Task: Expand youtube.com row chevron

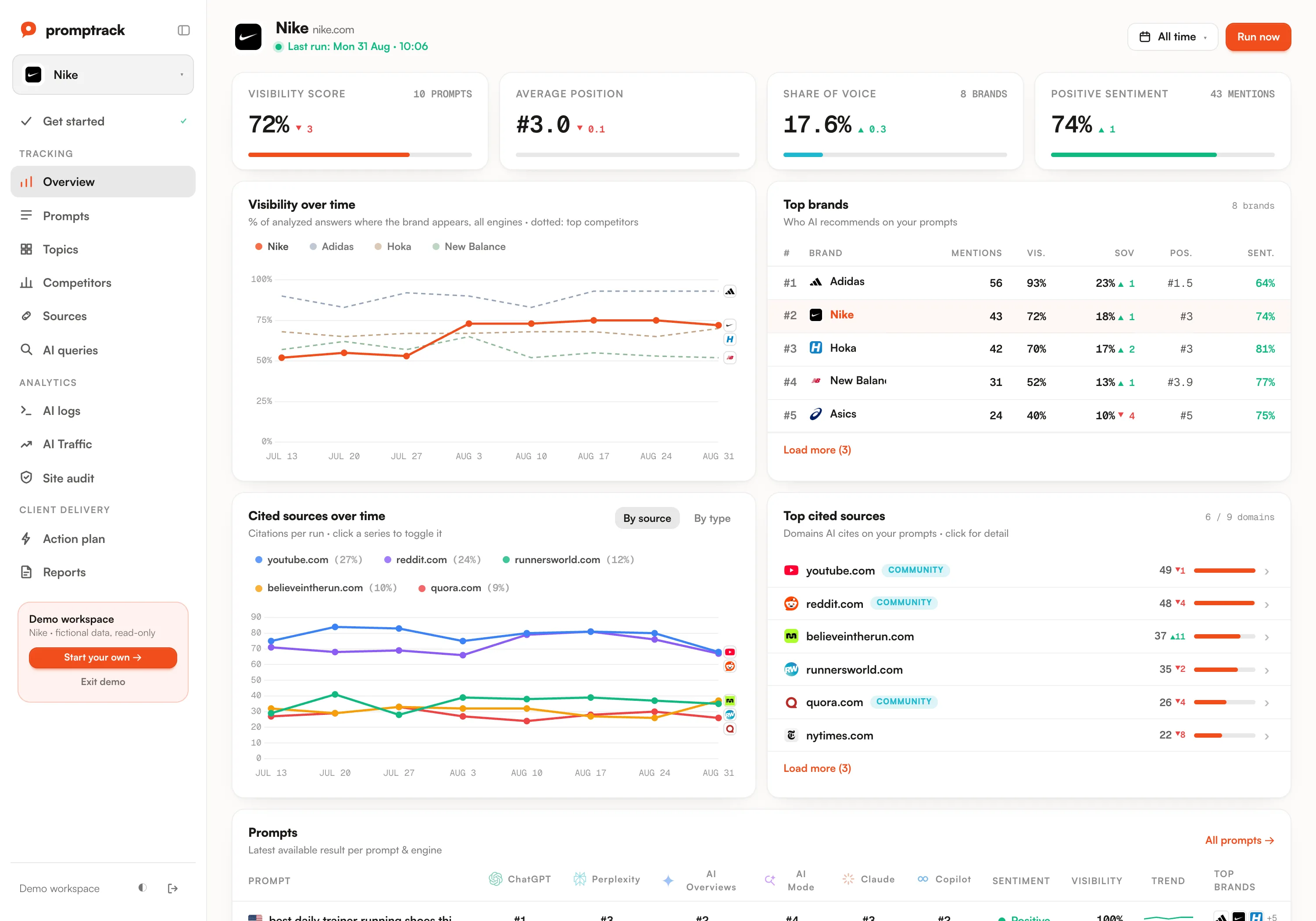Action: coord(1266,571)
